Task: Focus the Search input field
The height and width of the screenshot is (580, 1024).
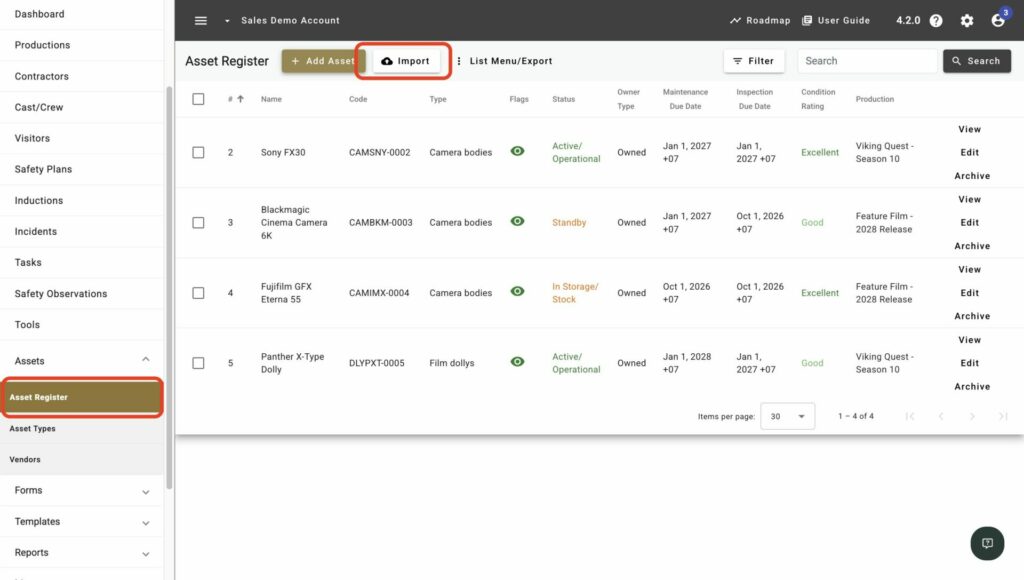Action: tap(867, 61)
